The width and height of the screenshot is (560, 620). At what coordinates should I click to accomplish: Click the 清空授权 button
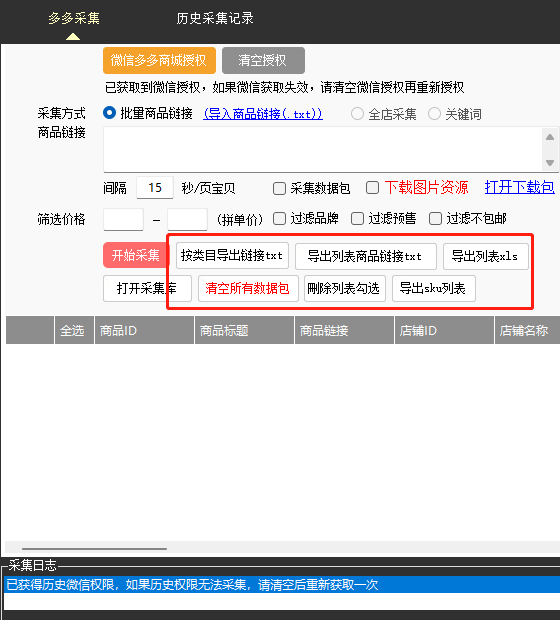(x=263, y=60)
